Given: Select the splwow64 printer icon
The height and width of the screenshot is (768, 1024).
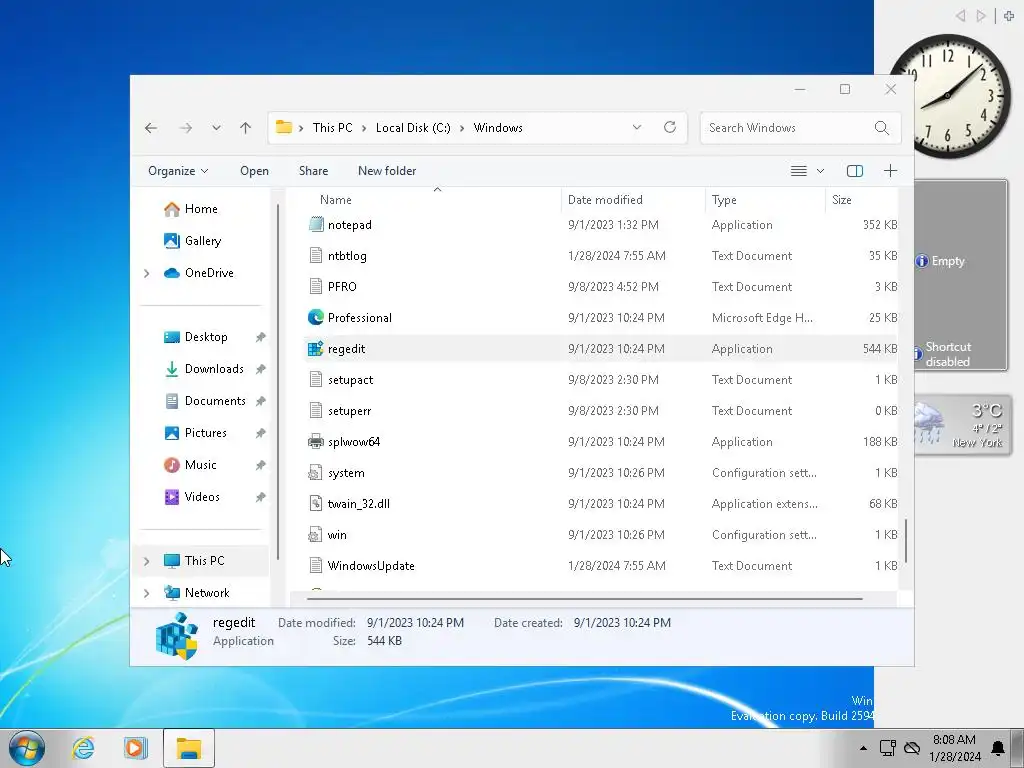Looking at the screenshot, I should pos(316,442).
